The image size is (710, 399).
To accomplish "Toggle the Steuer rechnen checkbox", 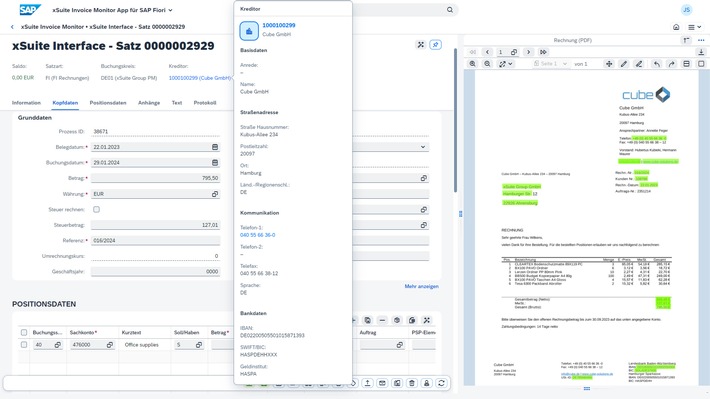I will pos(96,209).
